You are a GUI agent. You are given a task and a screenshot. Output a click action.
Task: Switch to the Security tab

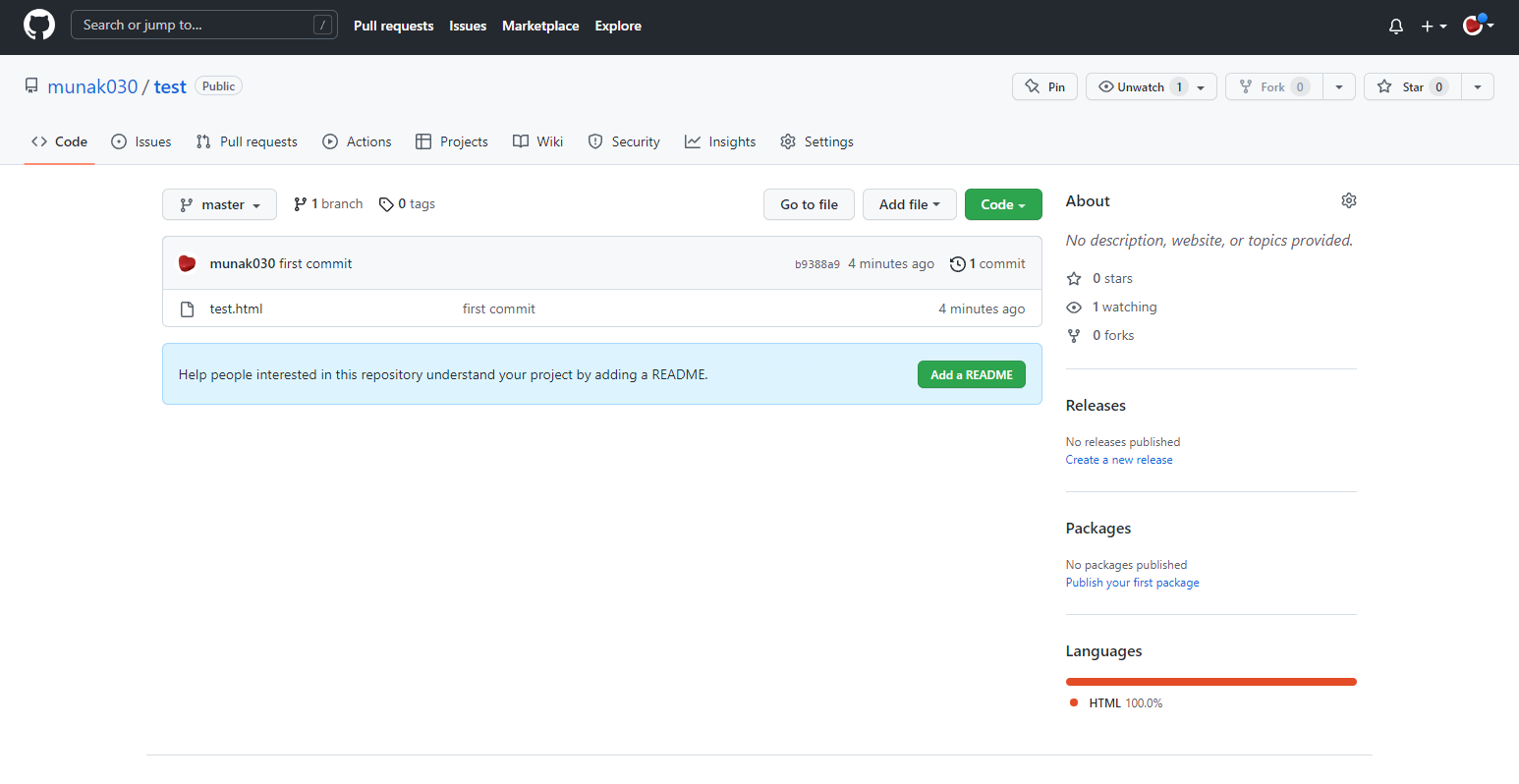[x=624, y=141]
